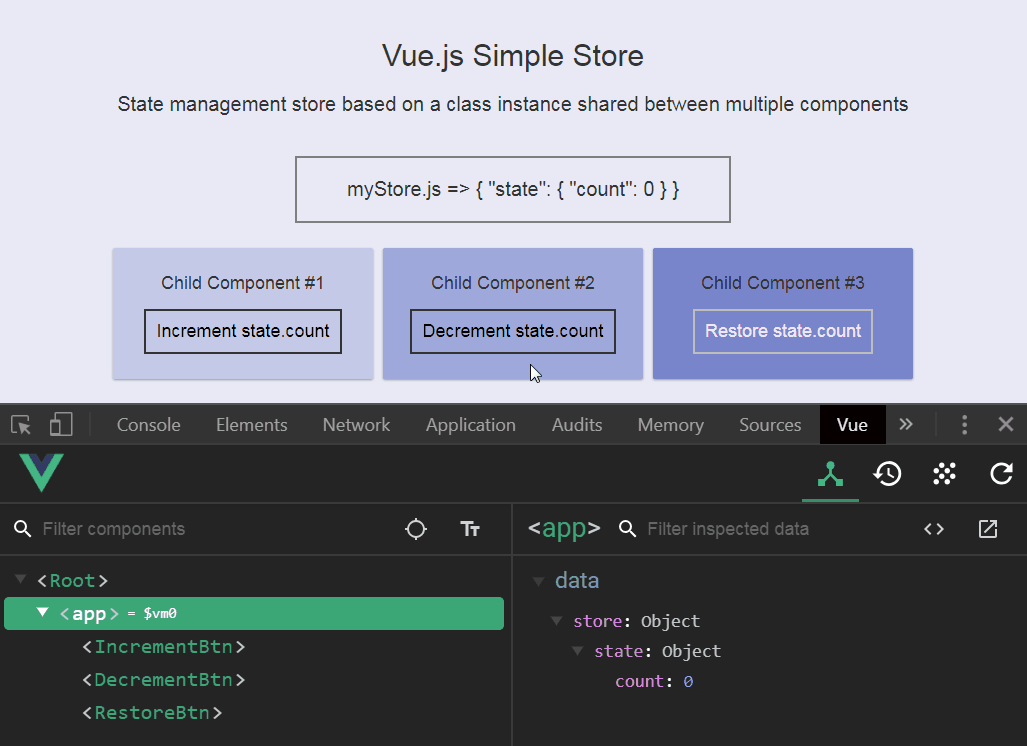Screen dimensions: 1027x746
Task: Click the Vue.js Simple Store title
Action: click(513, 56)
